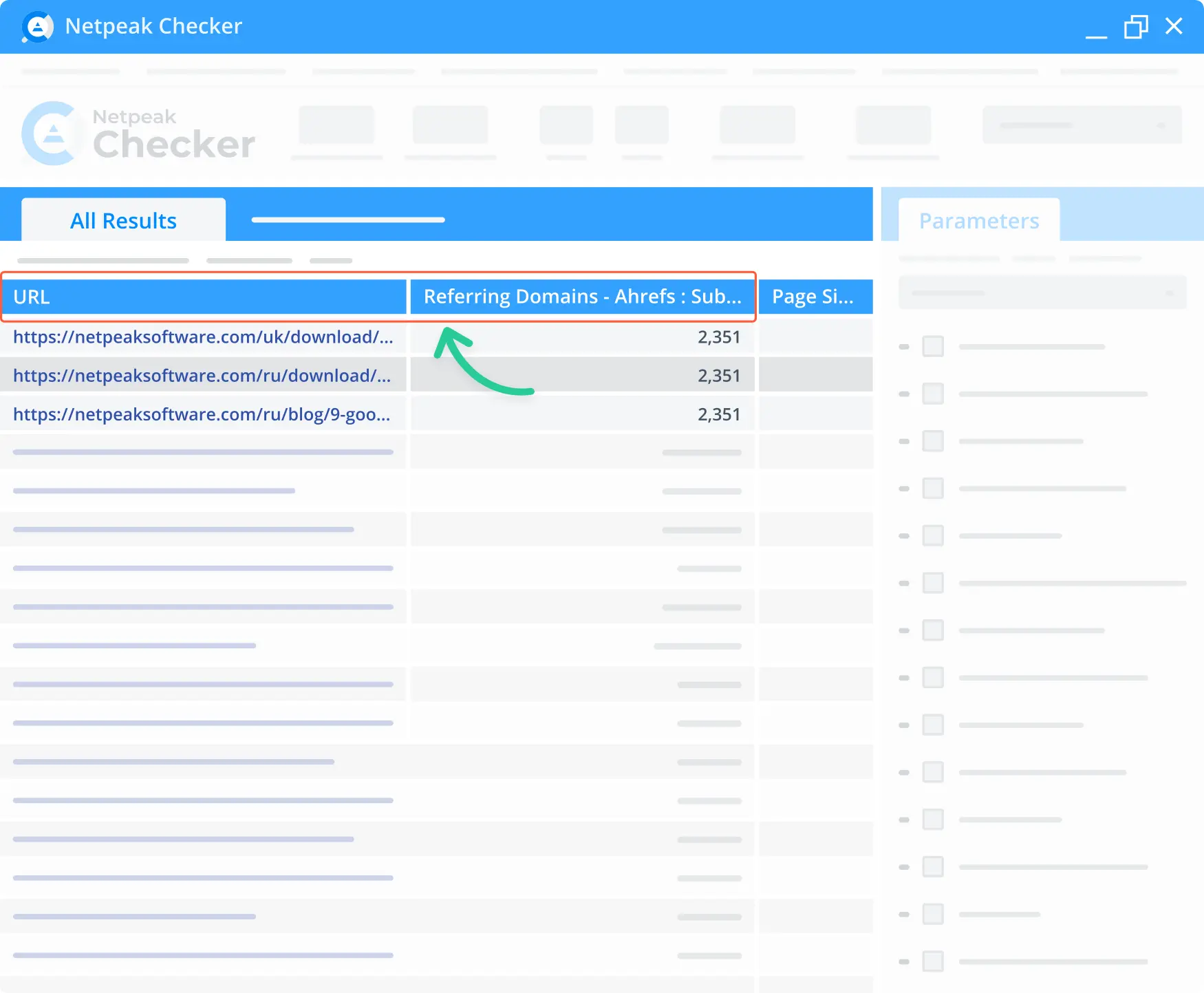Close the Netpeak Checker window

[1174, 26]
